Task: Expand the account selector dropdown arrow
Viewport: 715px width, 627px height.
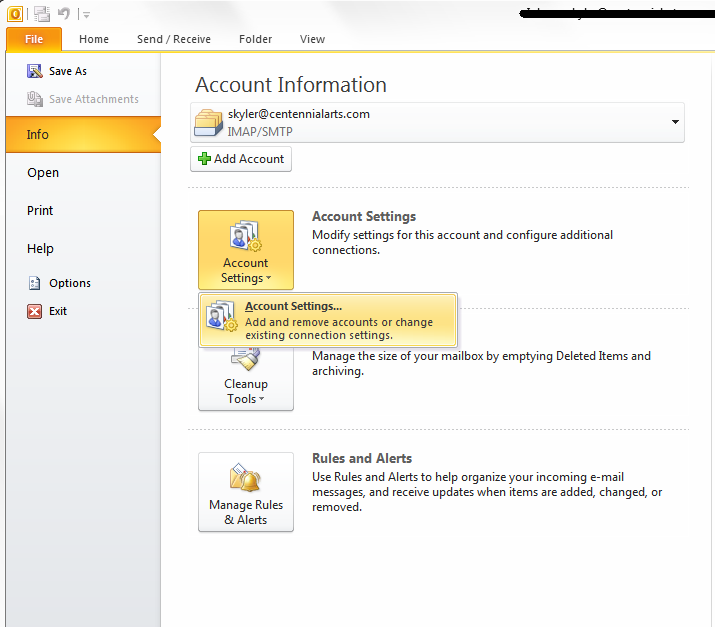Action: click(x=675, y=122)
